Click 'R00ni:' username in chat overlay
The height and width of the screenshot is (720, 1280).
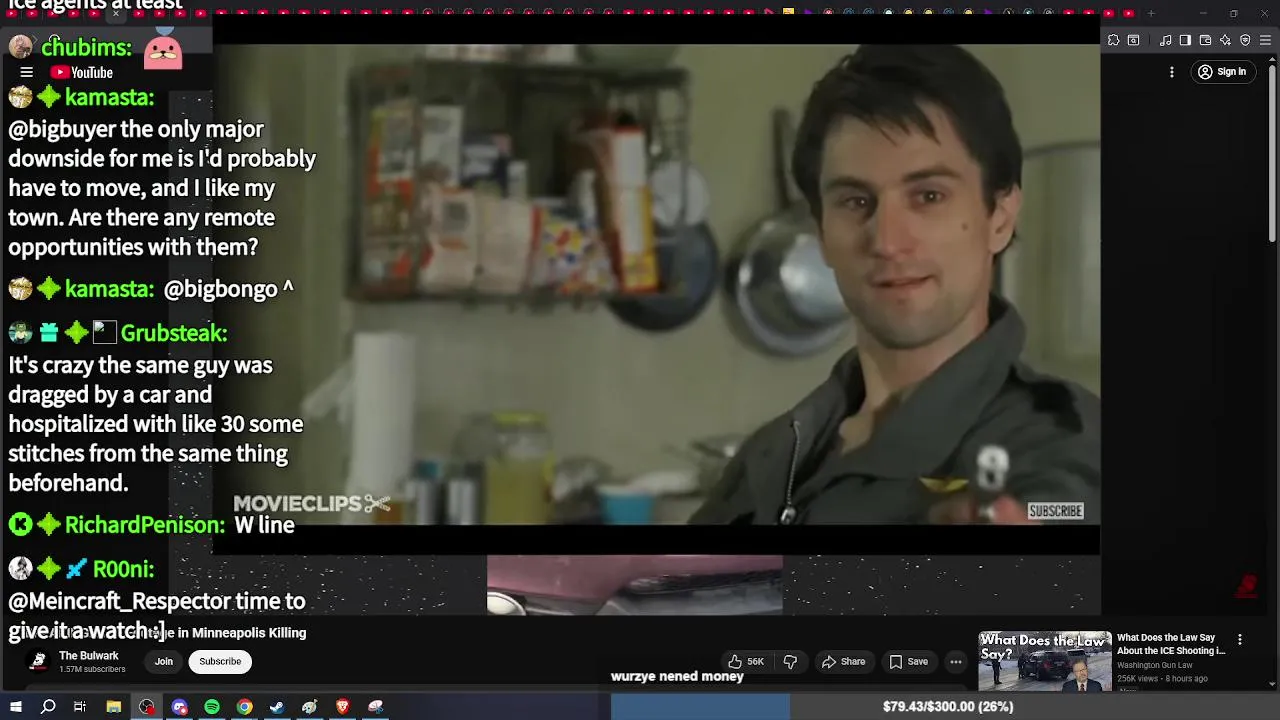coord(124,569)
